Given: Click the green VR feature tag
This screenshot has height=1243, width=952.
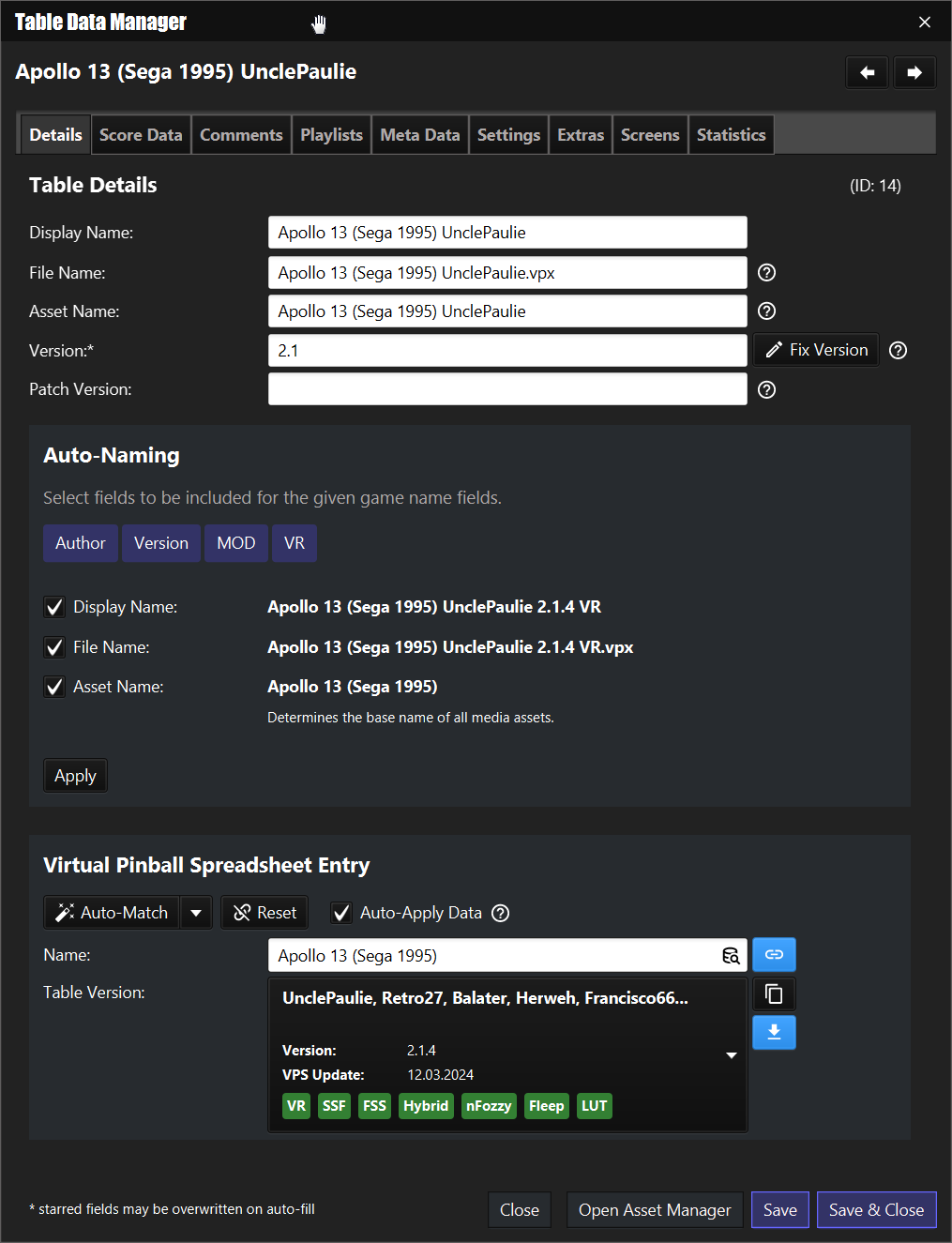Looking at the screenshot, I should tap(296, 1106).
